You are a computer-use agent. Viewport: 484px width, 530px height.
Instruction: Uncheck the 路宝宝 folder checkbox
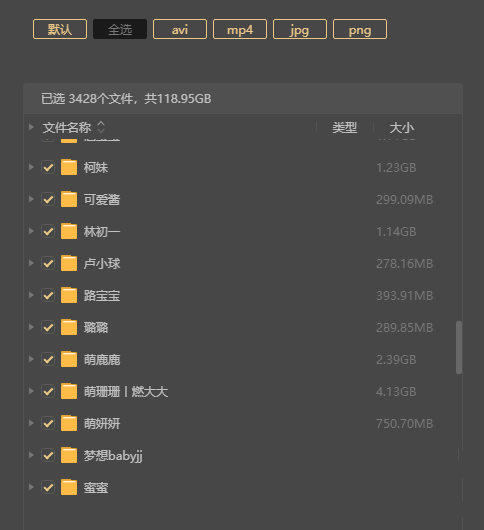(x=48, y=295)
